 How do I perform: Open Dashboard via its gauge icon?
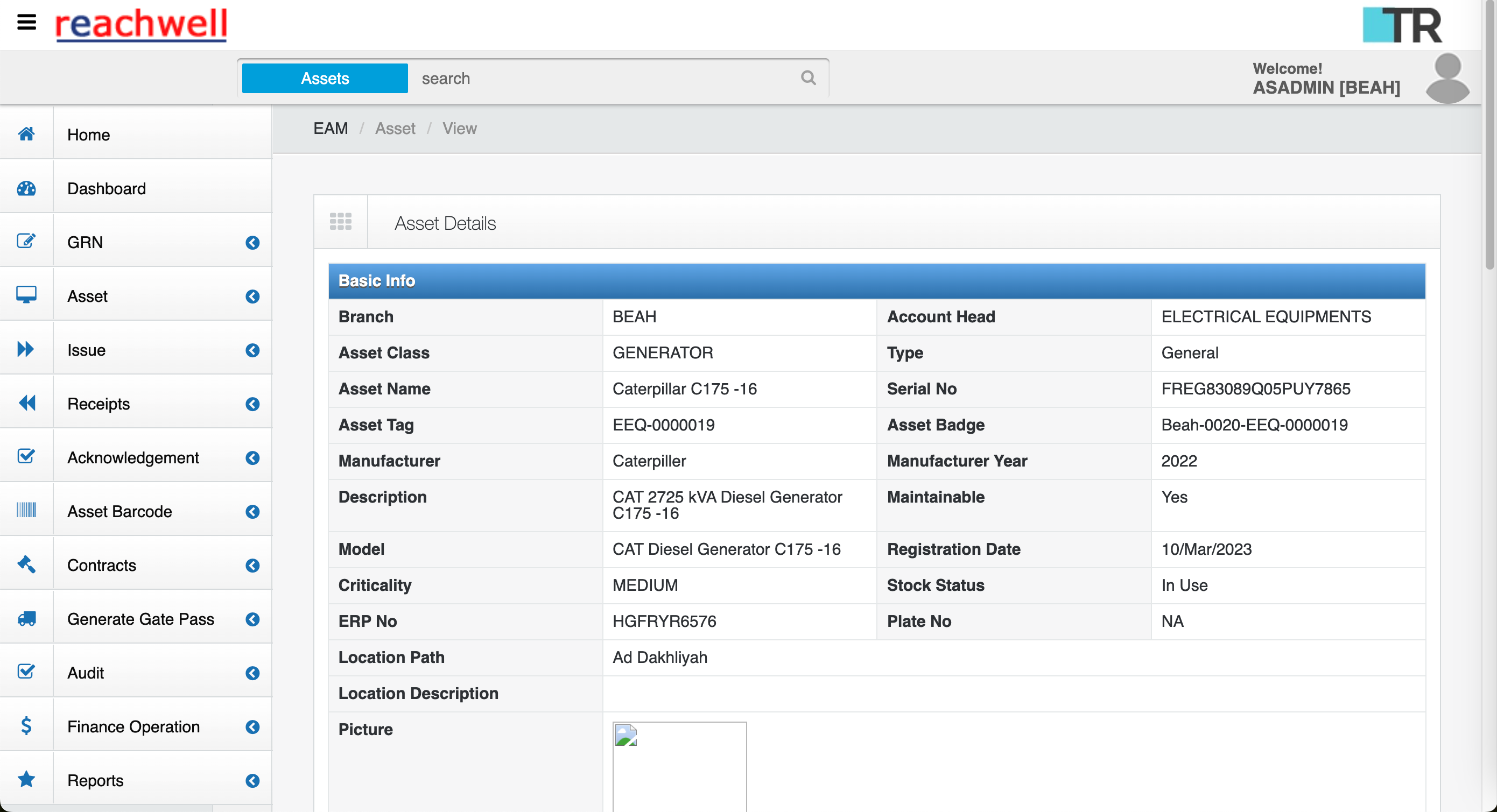[27, 187]
